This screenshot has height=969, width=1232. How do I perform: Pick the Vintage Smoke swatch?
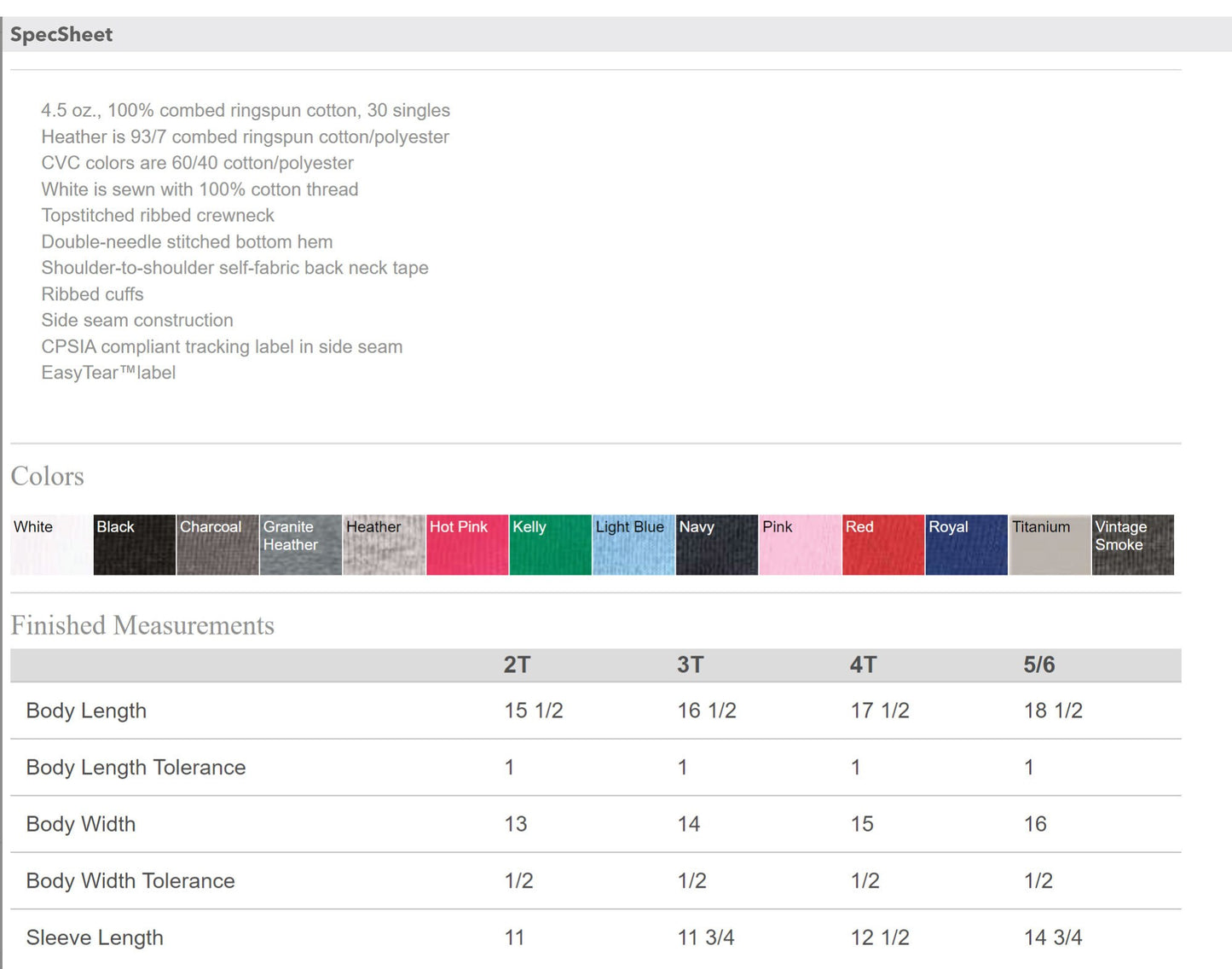click(1132, 544)
